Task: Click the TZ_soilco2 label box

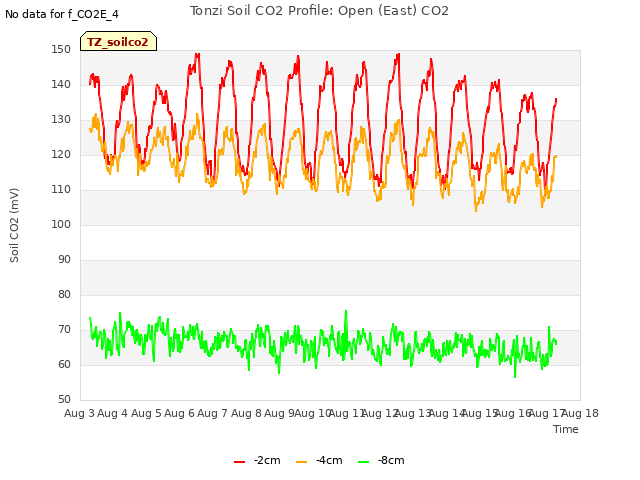Action: click(x=118, y=41)
